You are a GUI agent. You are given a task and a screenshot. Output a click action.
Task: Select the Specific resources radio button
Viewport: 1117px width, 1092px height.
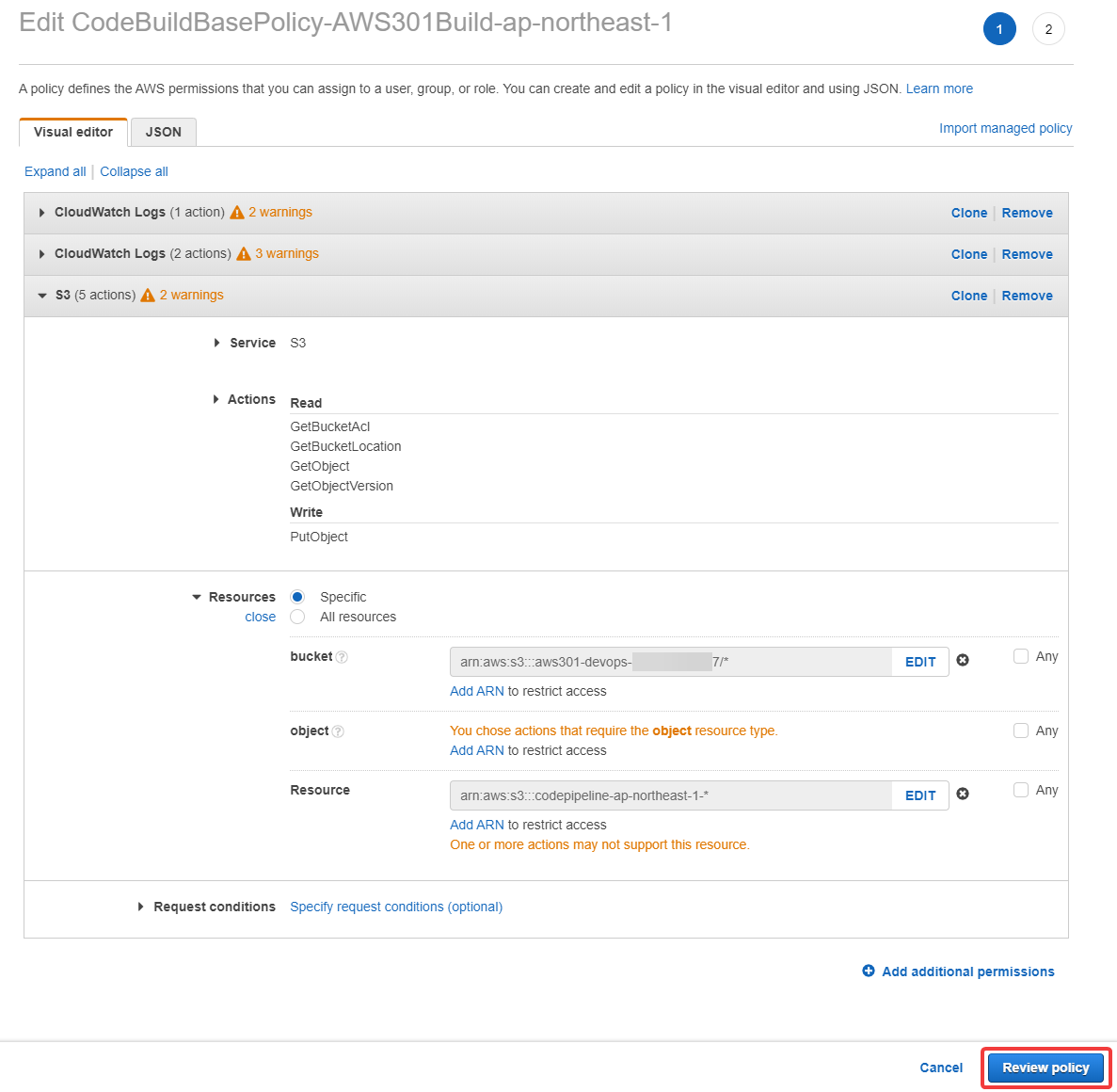click(297, 597)
